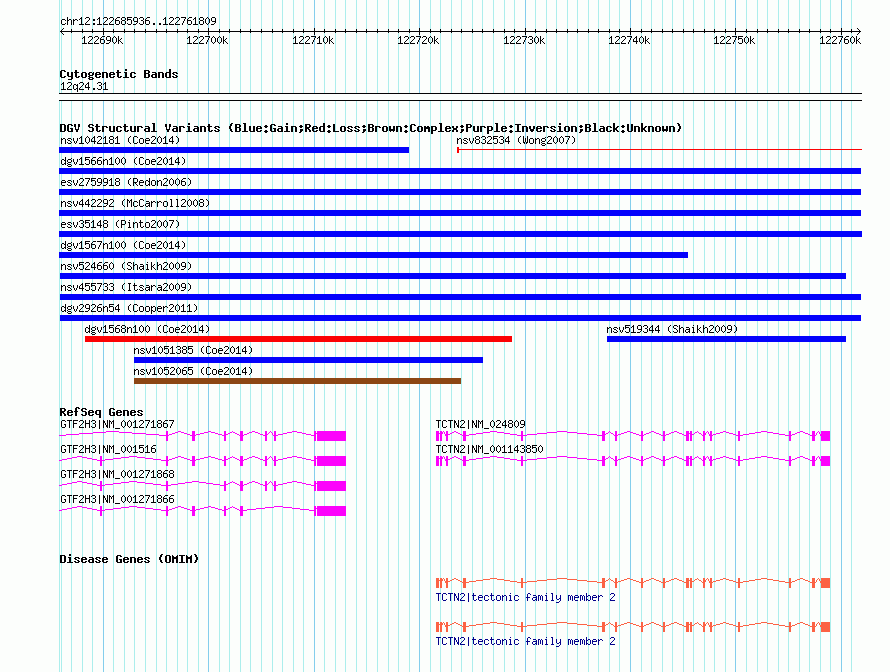
Task: Select the RefSeq Genes track title
Action: coord(102,412)
